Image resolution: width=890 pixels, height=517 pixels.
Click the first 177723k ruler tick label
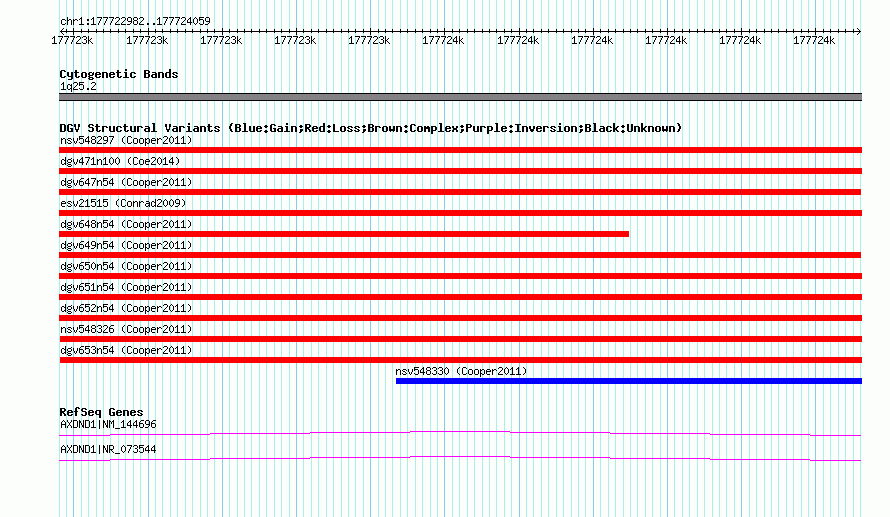tap(72, 40)
